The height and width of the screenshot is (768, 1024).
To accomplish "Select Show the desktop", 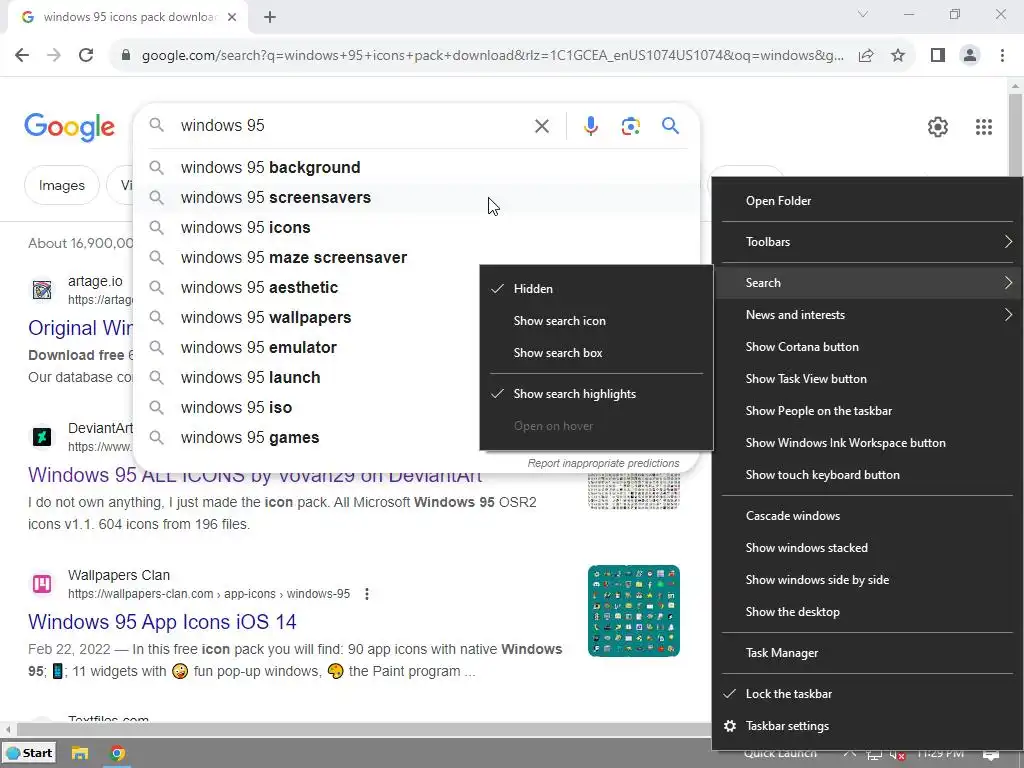I will [x=867, y=612].
